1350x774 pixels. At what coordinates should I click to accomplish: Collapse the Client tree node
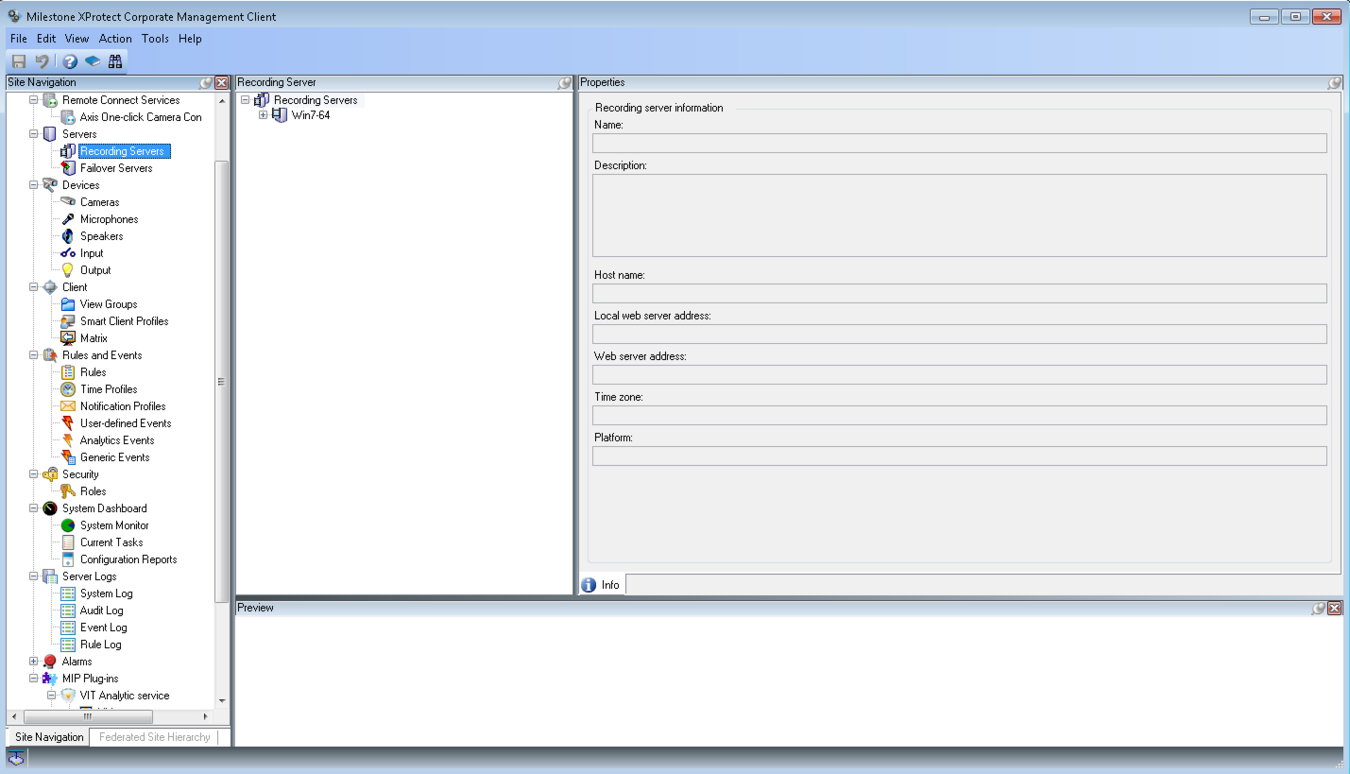tap(34, 287)
